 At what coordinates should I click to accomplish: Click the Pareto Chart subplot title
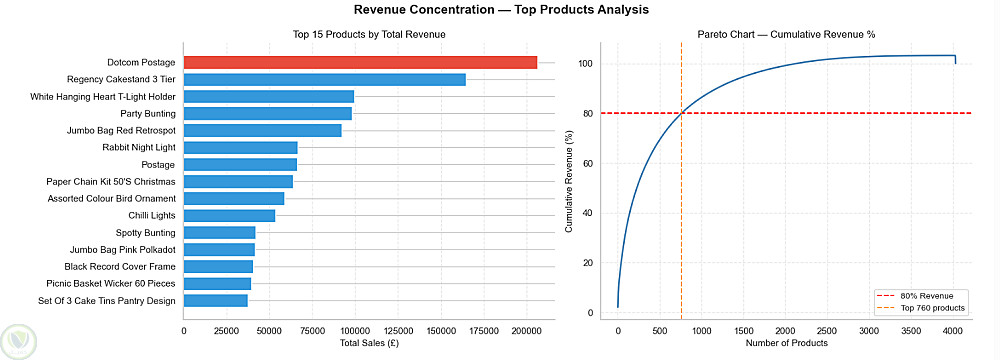[x=786, y=34]
